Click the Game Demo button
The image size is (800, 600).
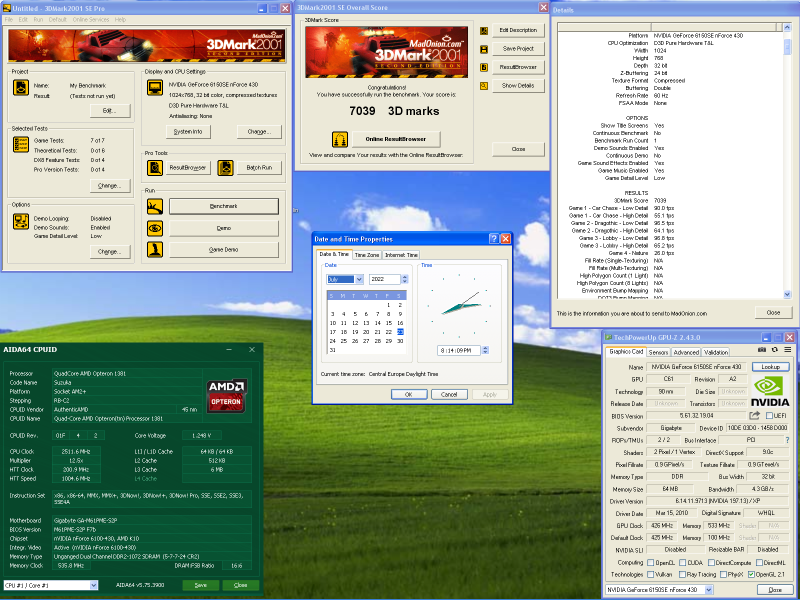pyautogui.click(x=223, y=249)
